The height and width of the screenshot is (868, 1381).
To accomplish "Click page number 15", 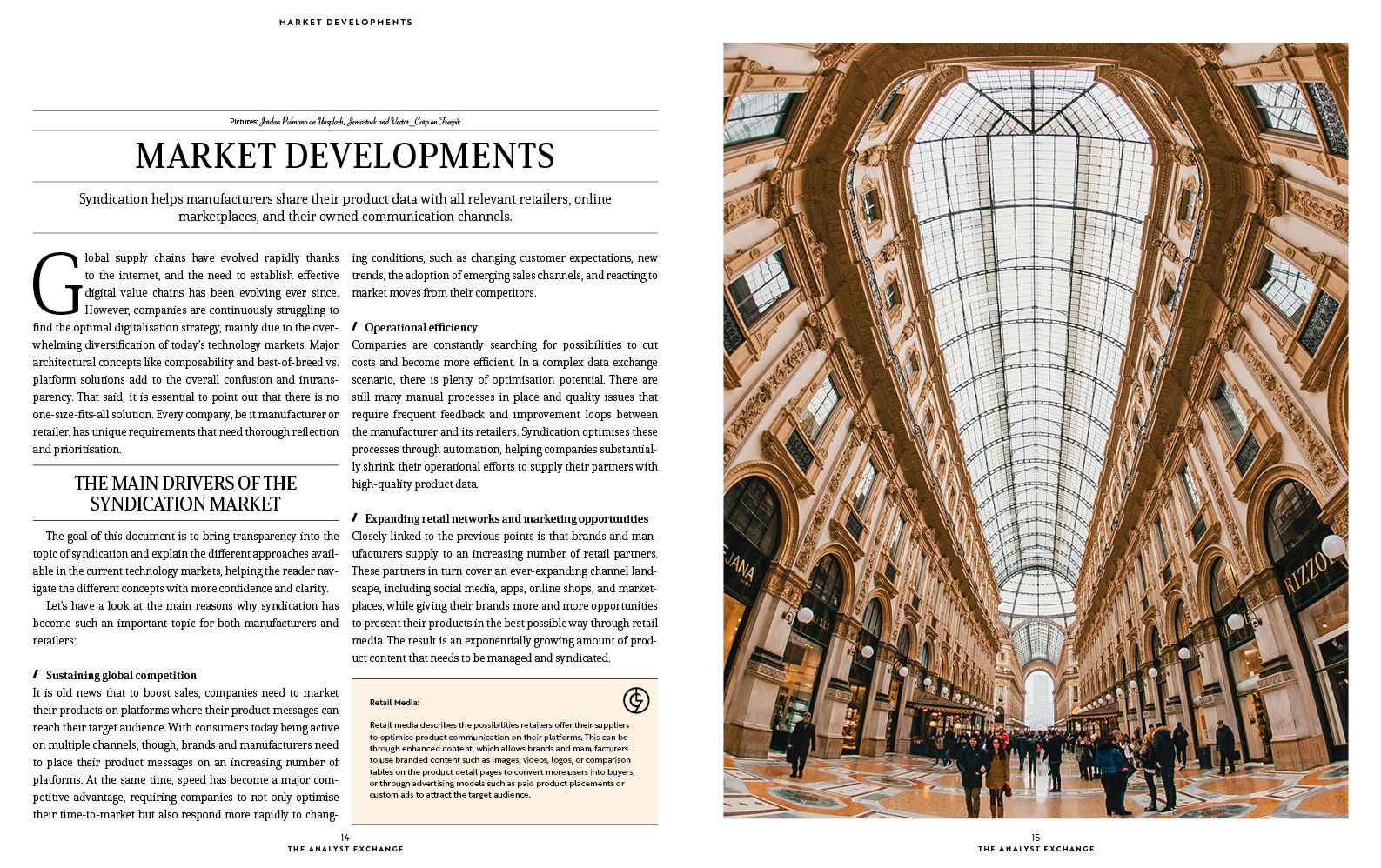I will pyautogui.click(x=1036, y=838).
